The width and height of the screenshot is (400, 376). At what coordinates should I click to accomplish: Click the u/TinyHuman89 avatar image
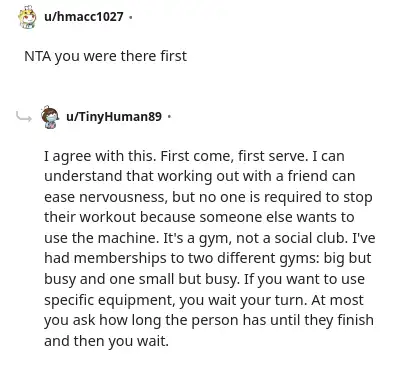(50, 117)
